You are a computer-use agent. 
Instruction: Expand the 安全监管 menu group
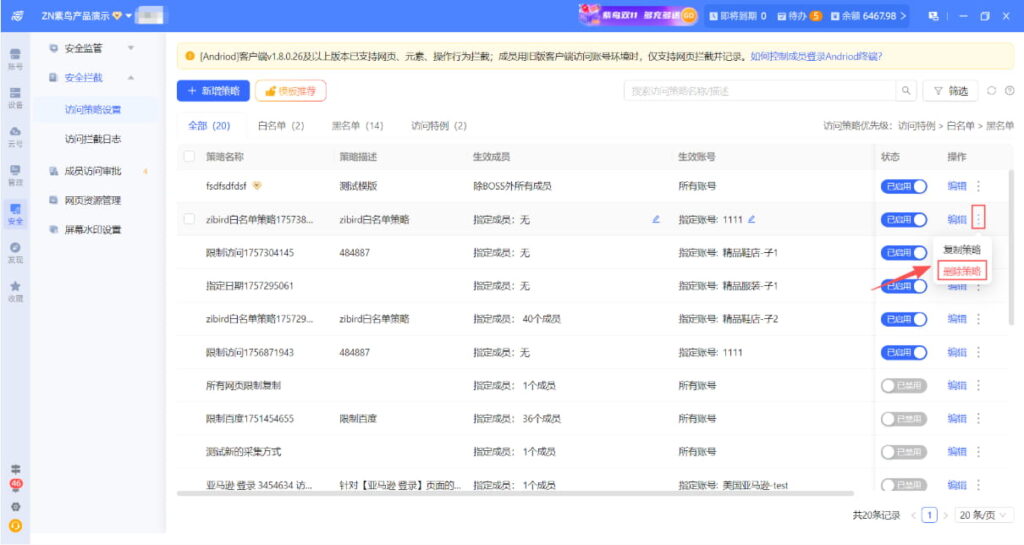[131, 48]
